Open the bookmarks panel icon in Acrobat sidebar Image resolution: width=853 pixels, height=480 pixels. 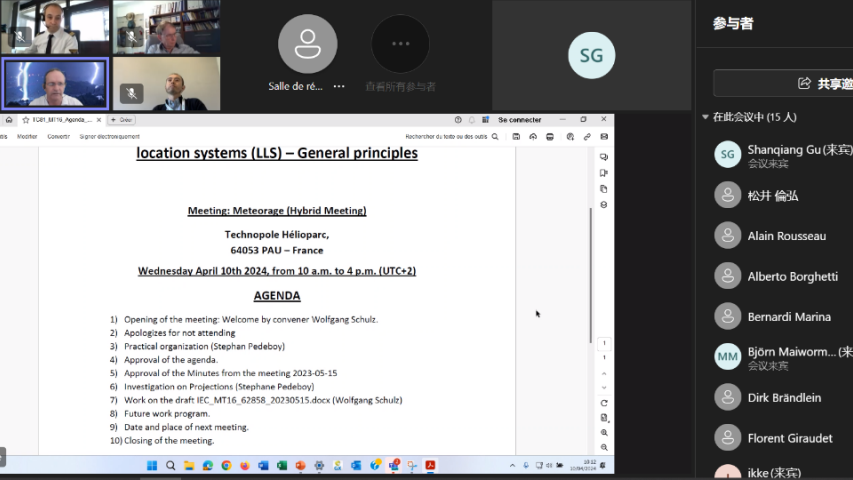(x=604, y=173)
